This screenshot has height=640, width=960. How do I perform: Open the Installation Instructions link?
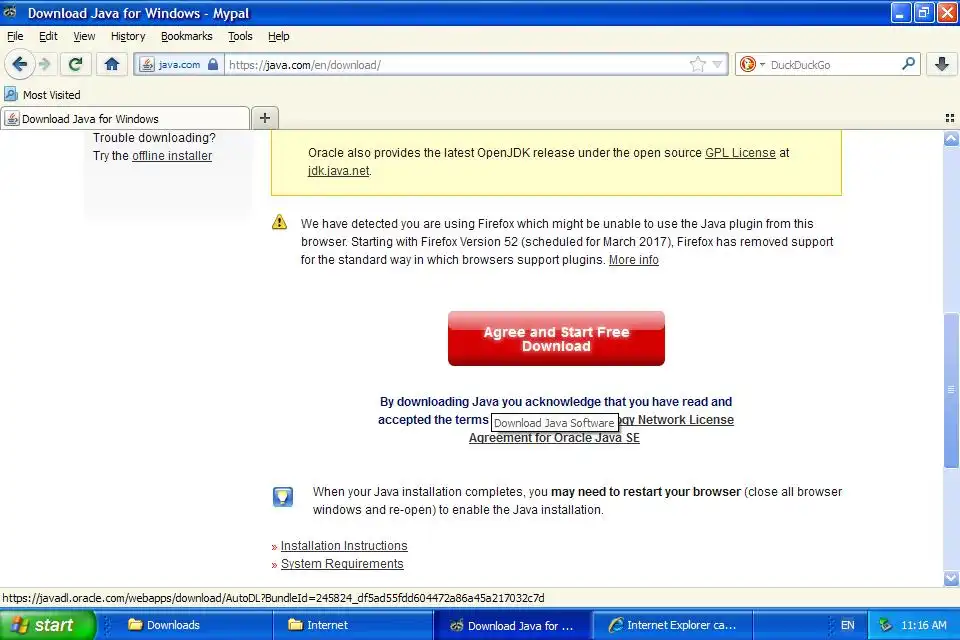point(344,546)
